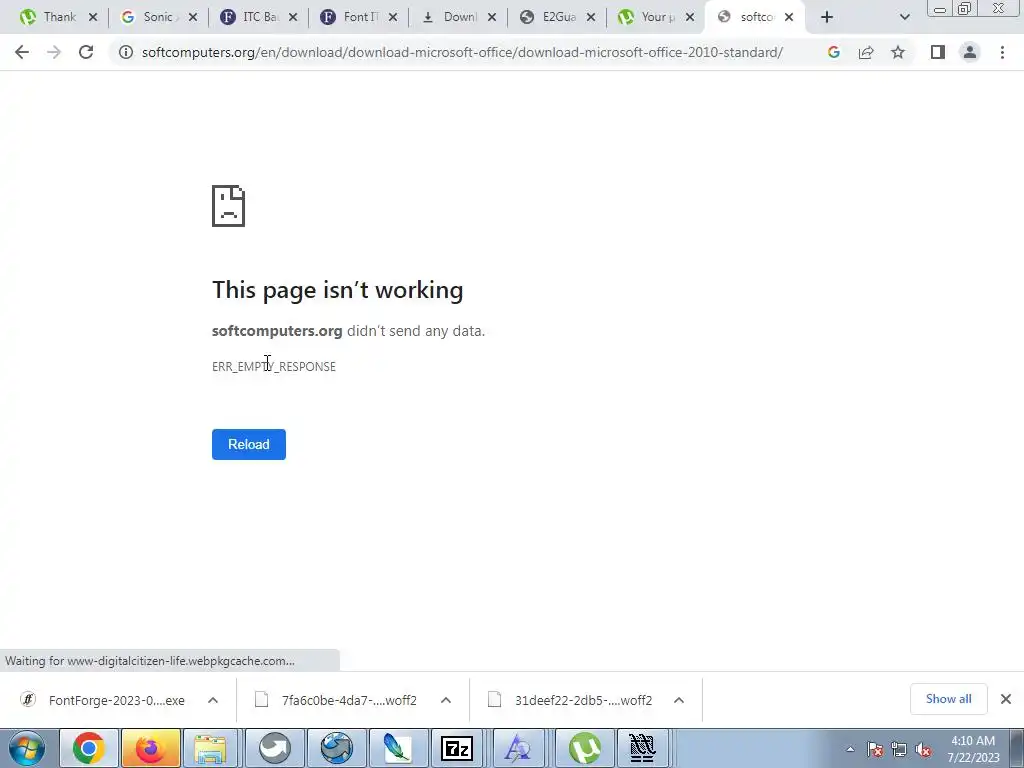This screenshot has width=1024, height=768.
Task: Close the ITC Ba tab
Action: 293,17
